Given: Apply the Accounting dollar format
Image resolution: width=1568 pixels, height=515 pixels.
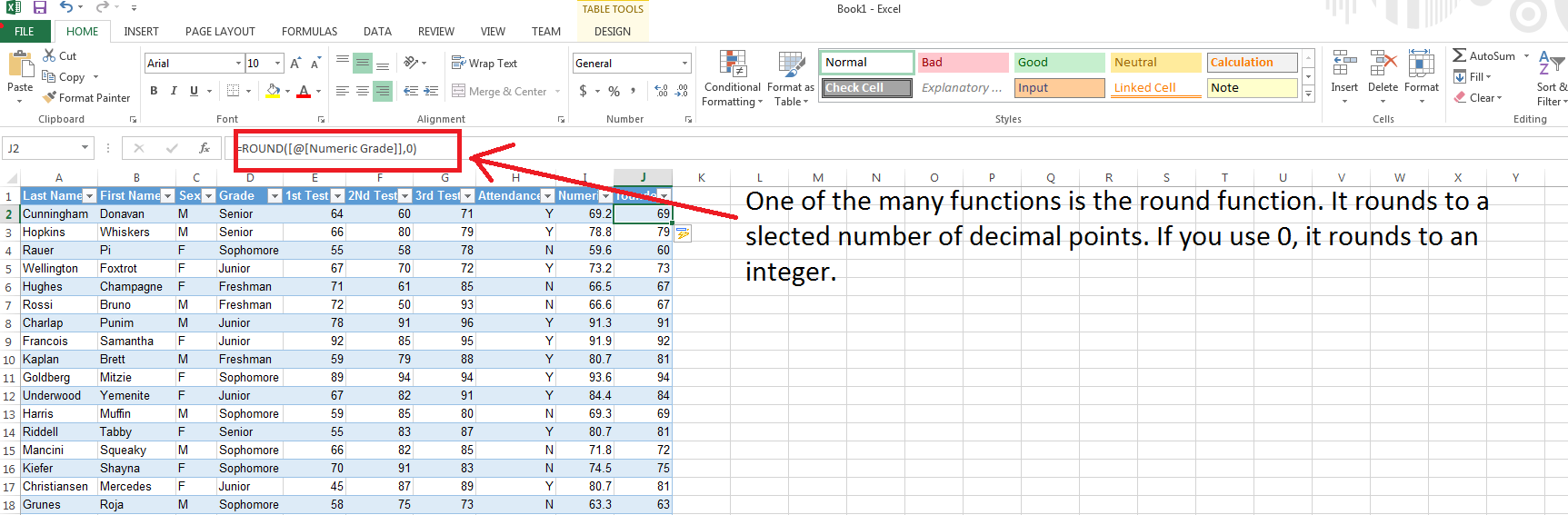Looking at the screenshot, I should click(x=583, y=91).
